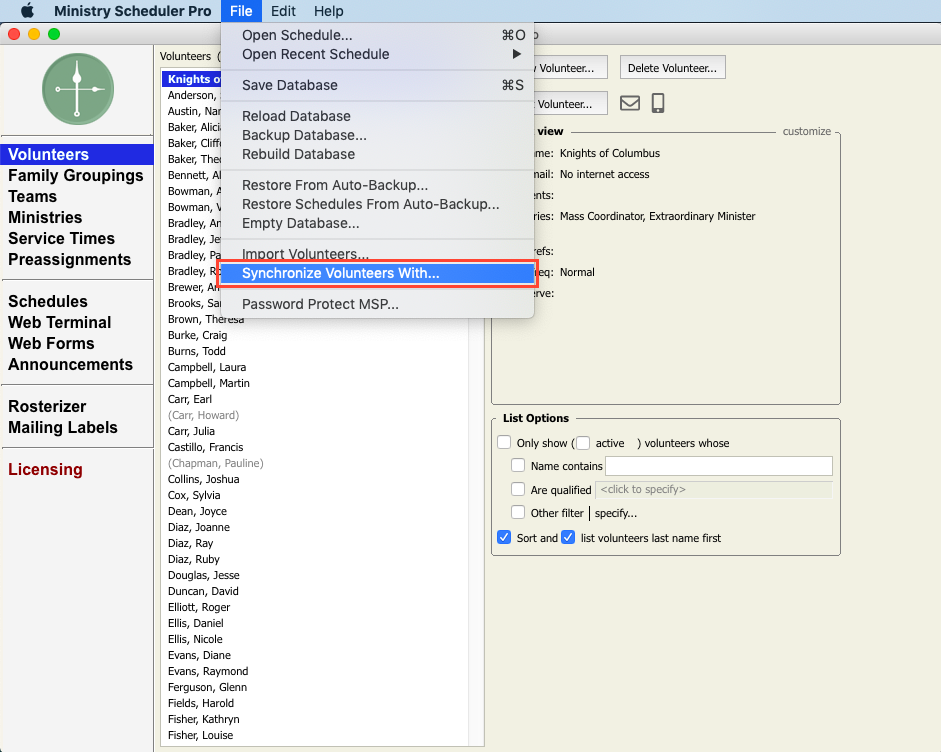This screenshot has height=752, width=941.
Task: Uncheck list volunteers last name first
Action: 568,537
